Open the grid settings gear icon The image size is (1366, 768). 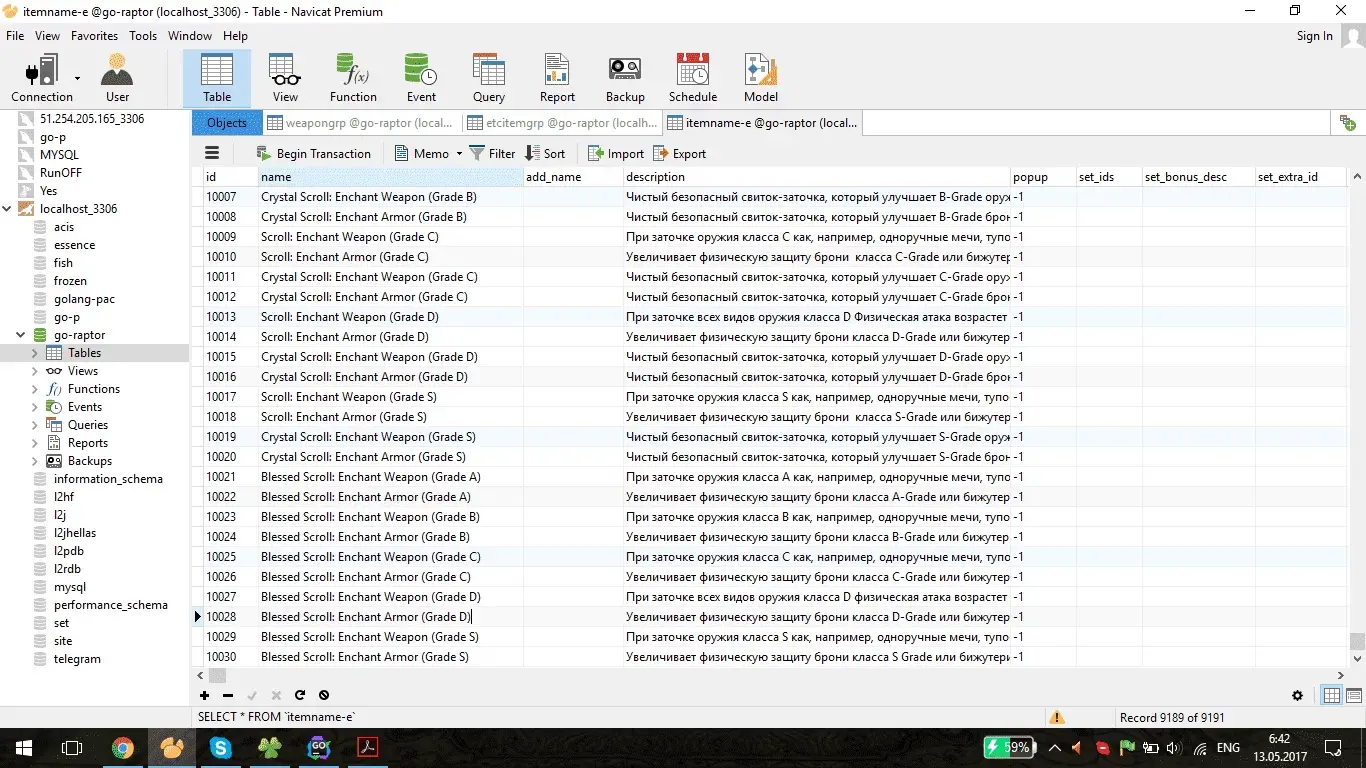[x=1298, y=696]
